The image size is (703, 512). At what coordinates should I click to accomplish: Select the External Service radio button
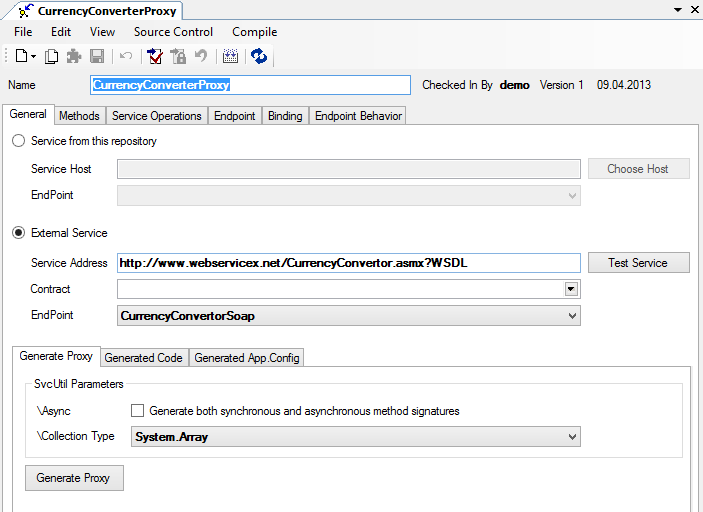tap(19, 233)
